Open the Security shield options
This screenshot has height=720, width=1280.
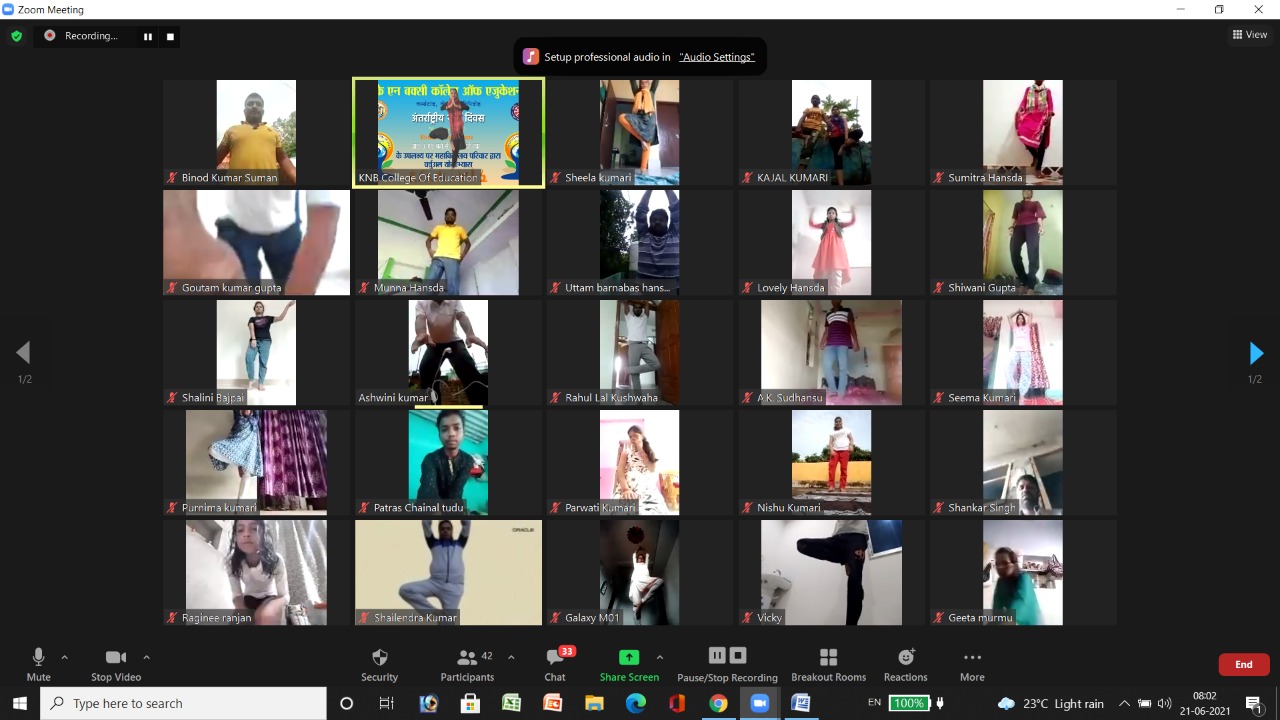(x=379, y=664)
